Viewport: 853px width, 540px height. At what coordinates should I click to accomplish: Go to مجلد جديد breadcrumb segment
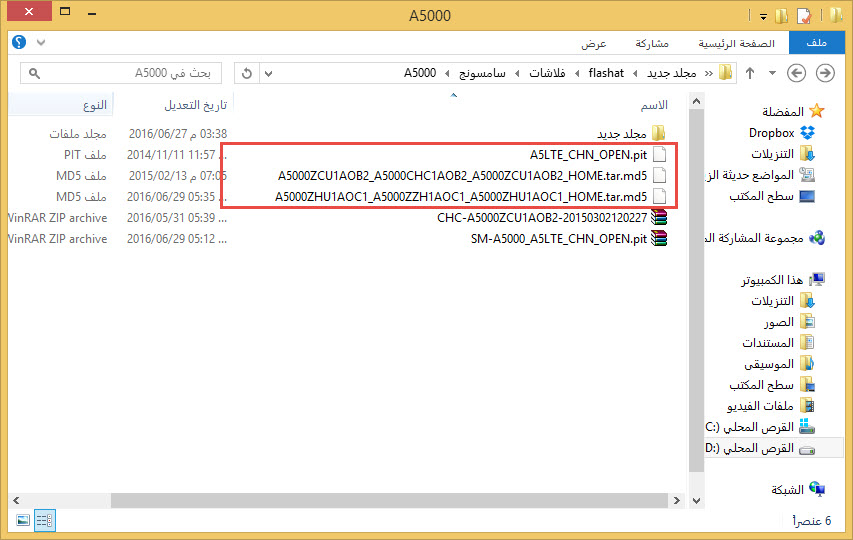pyautogui.click(x=671, y=73)
